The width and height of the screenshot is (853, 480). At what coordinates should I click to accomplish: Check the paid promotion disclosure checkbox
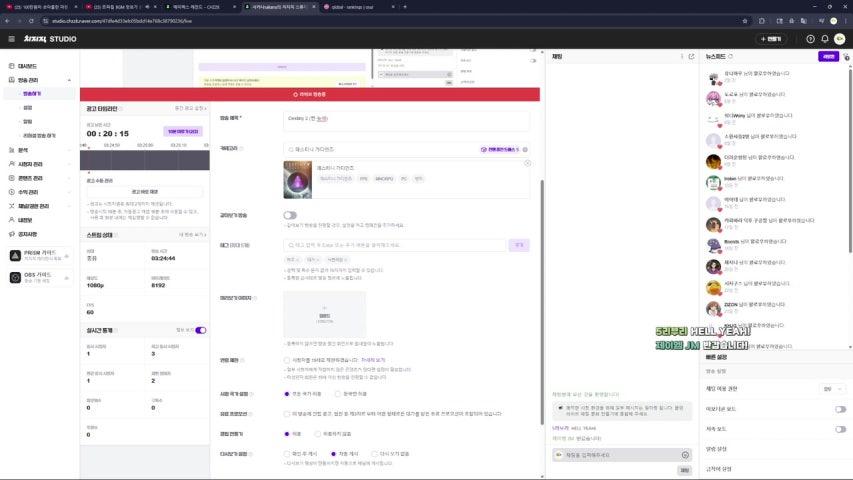click(287, 414)
